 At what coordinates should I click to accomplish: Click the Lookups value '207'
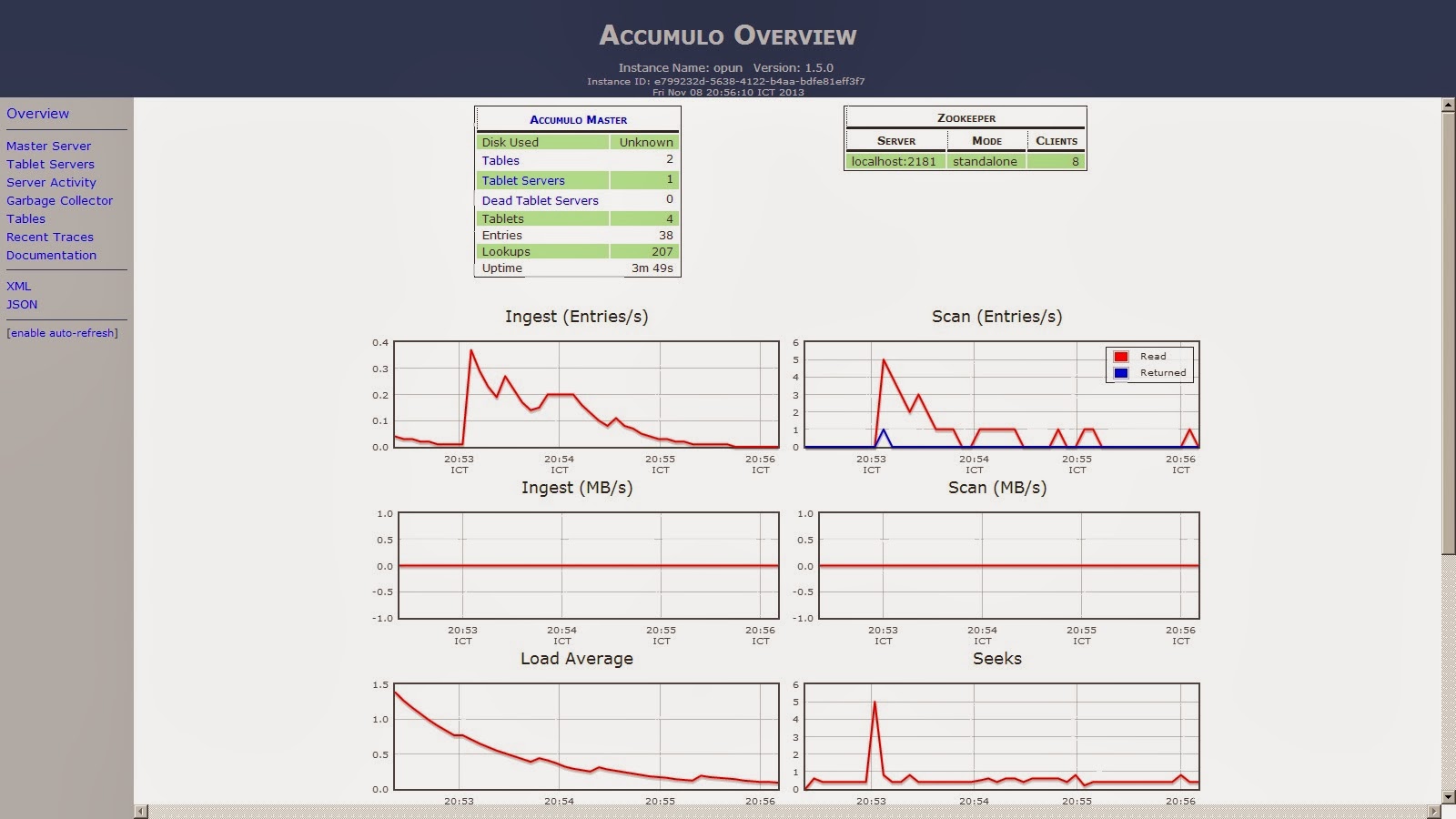point(662,251)
